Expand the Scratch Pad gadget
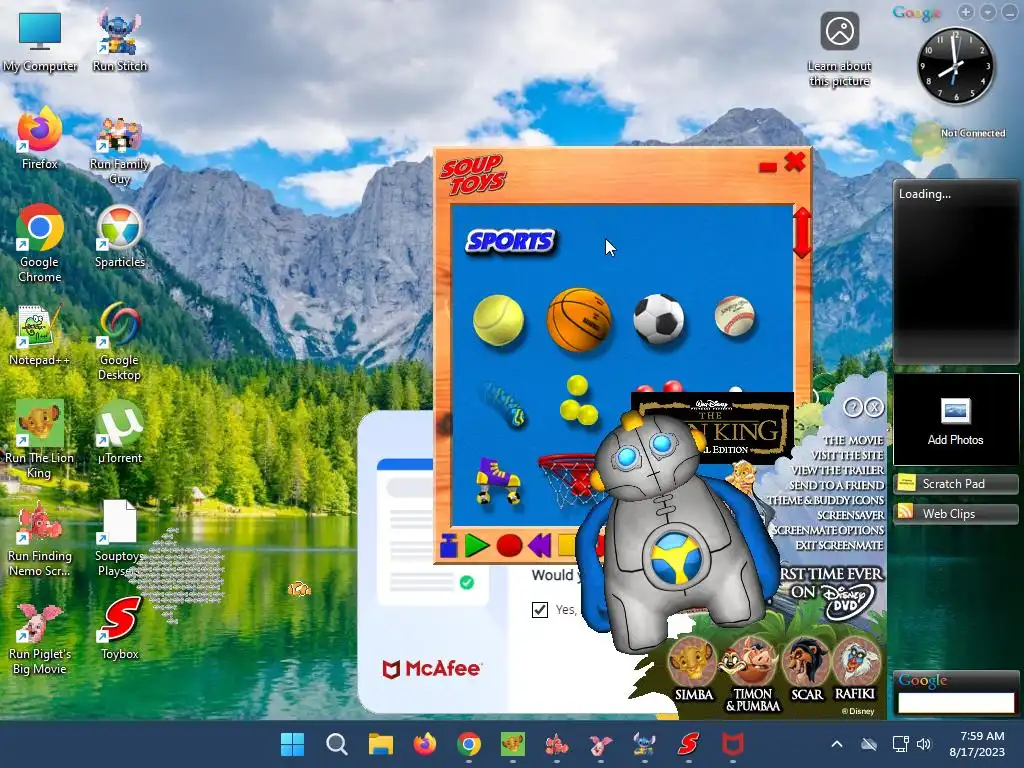This screenshot has width=1024, height=768. pos(955,484)
